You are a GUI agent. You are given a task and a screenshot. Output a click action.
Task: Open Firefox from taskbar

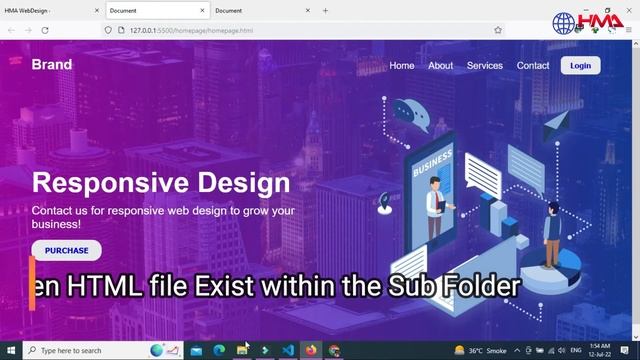click(311, 351)
